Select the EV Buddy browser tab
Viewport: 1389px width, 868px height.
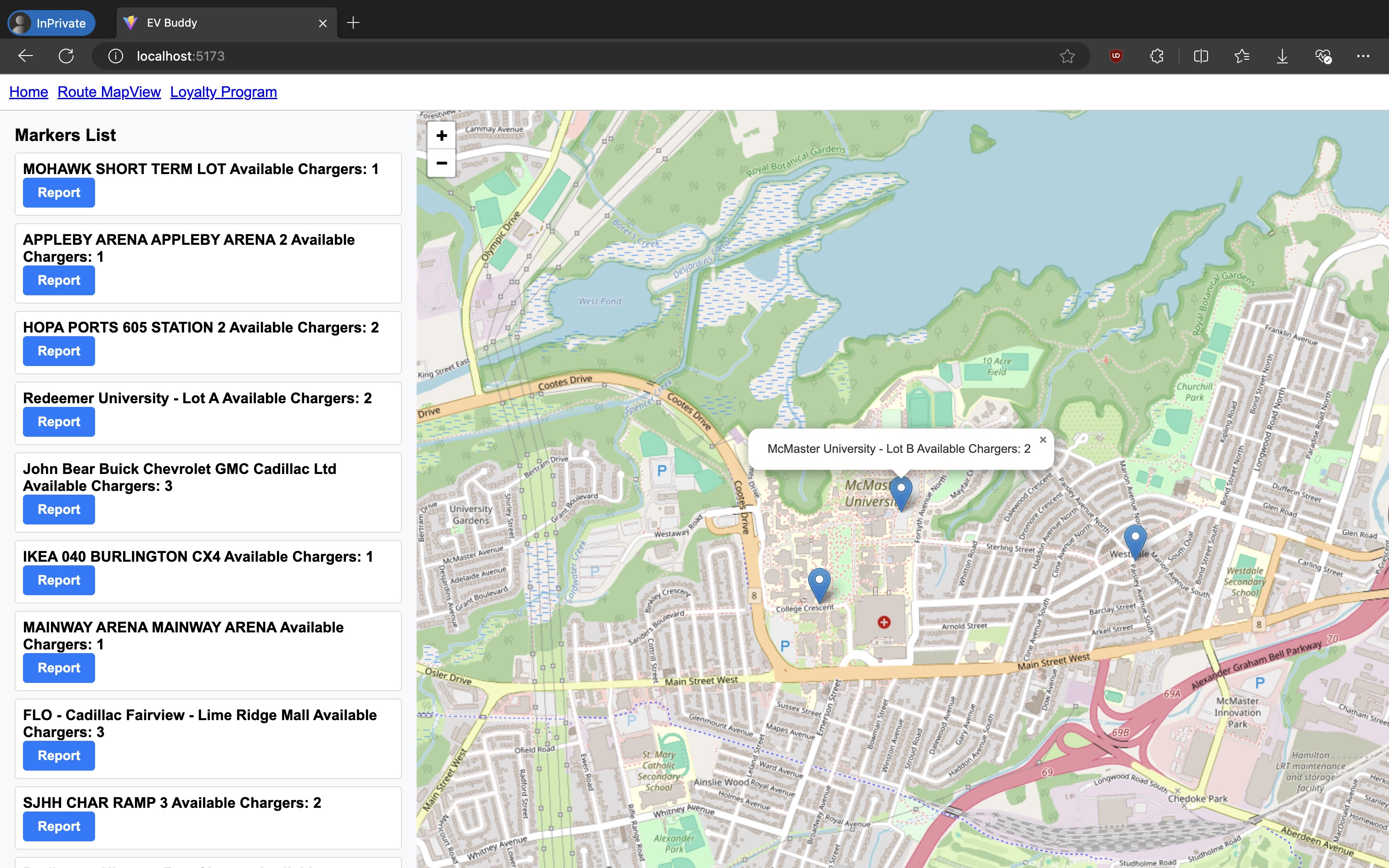[x=218, y=23]
